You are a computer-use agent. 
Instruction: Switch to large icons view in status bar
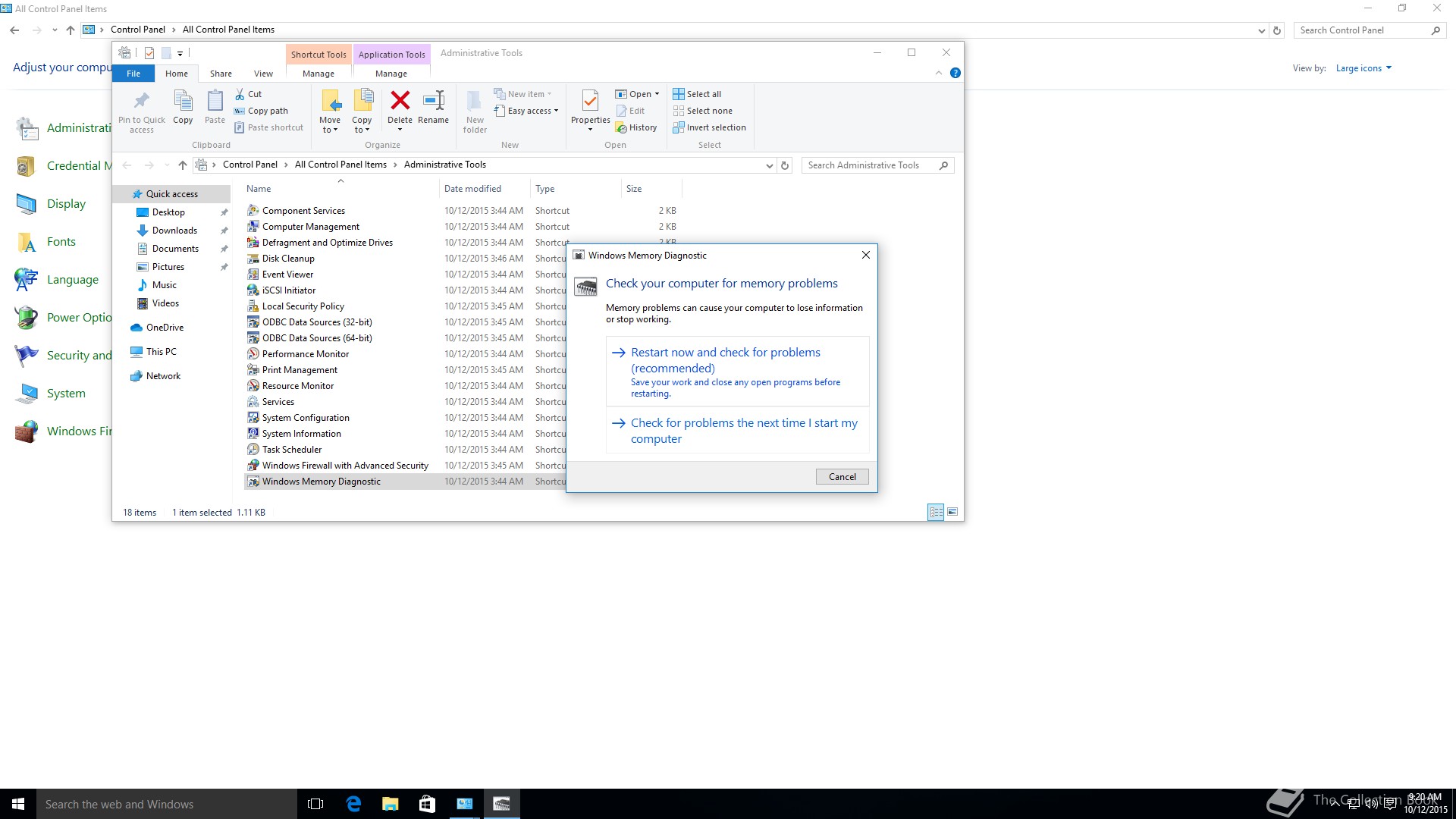952,512
